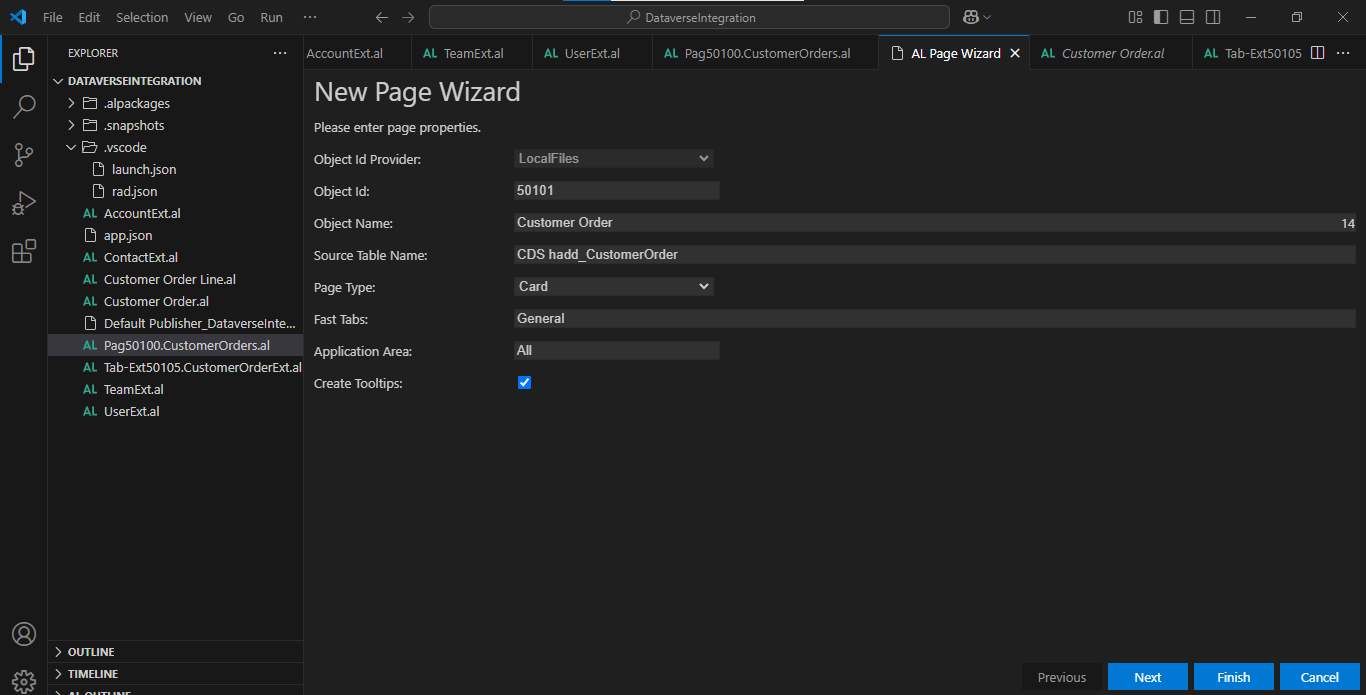This screenshot has width=1366, height=695.
Task: Open the Object Id Provider dropdown
Action: [613, 159]
